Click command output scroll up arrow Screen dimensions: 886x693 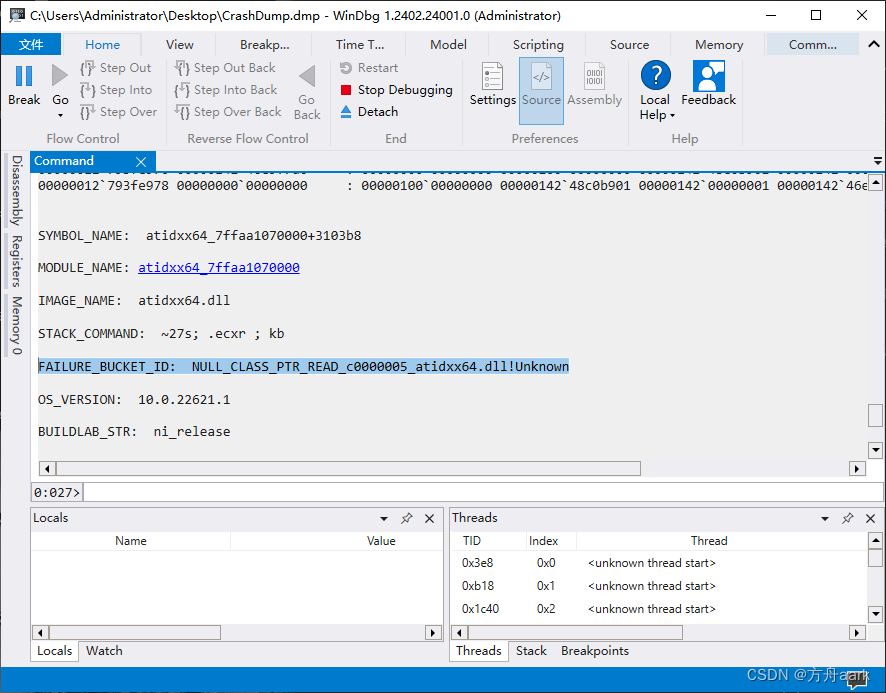coord(875,182)
